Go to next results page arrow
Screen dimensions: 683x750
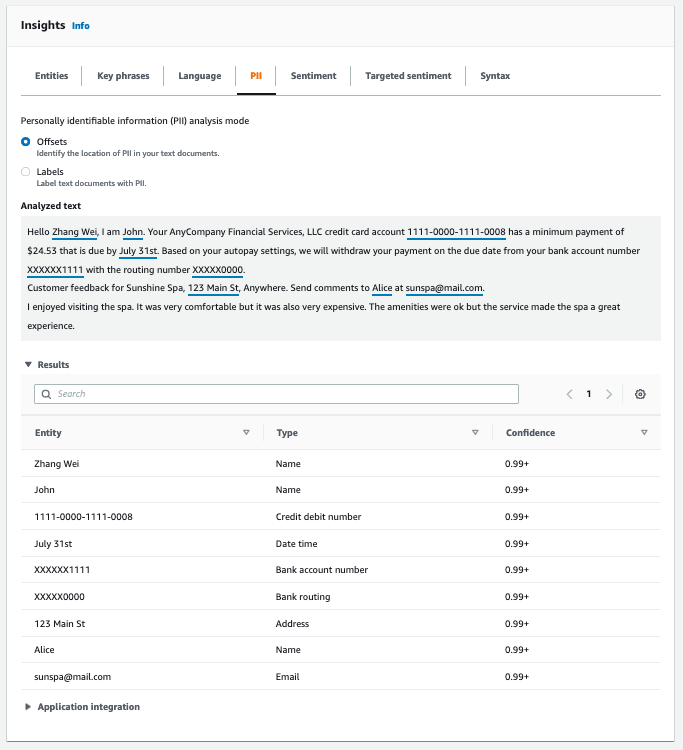(x=609, y=394)
